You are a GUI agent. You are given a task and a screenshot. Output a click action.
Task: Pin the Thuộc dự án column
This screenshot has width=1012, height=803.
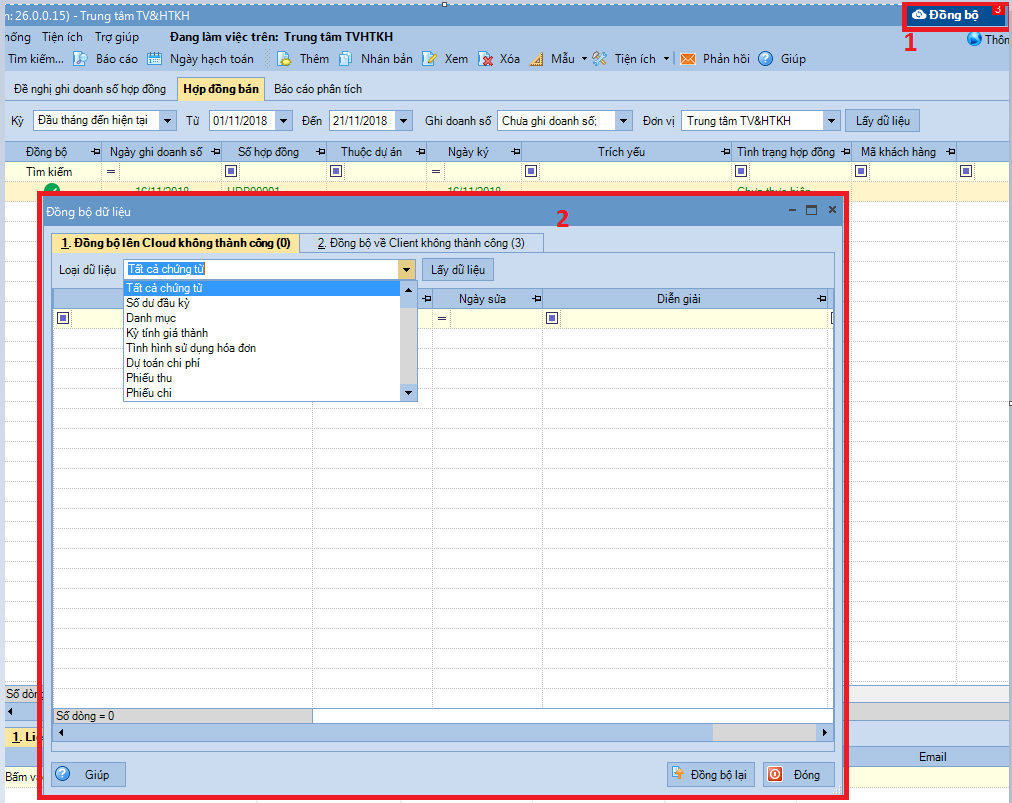(421, 152)
